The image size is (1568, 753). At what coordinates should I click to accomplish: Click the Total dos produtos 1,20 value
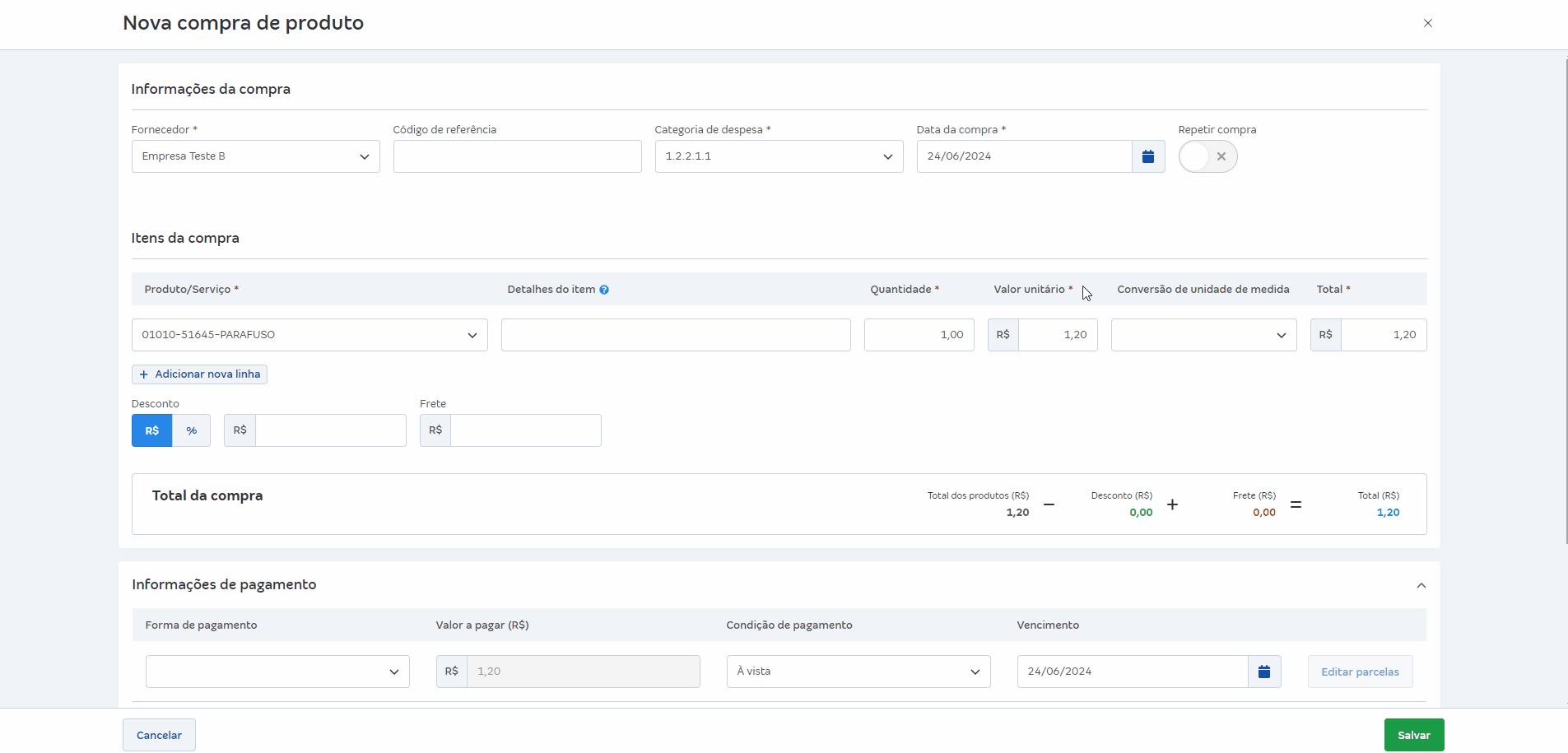1017,513
